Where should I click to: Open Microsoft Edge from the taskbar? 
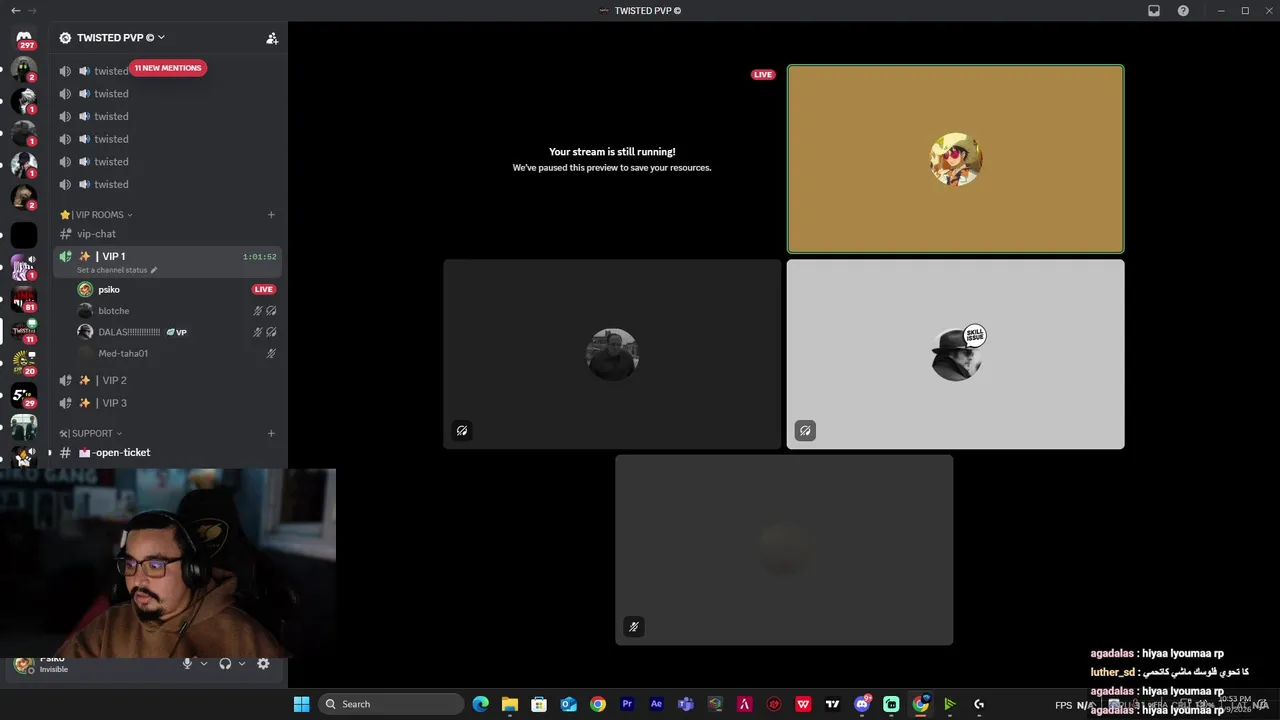480,704
